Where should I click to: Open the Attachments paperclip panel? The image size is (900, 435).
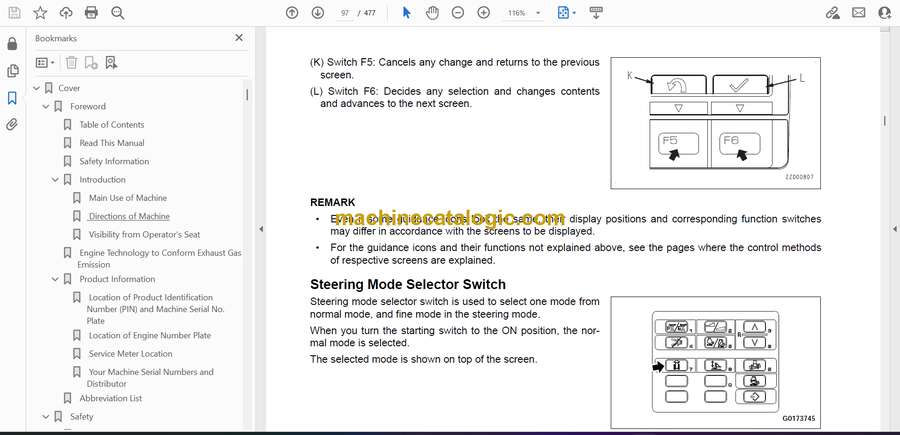(x=12, y=125)
